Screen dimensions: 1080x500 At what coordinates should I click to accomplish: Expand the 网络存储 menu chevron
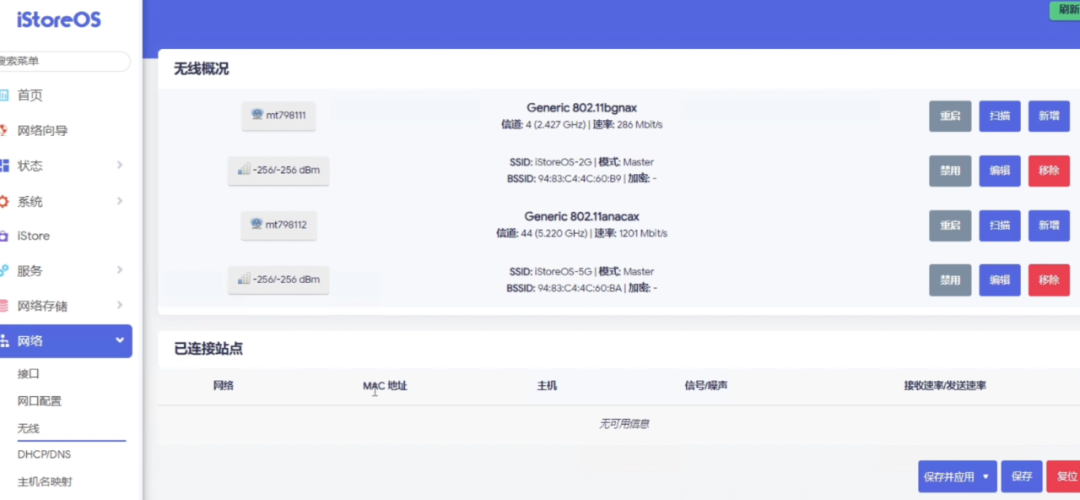click(x=120, y=304)
